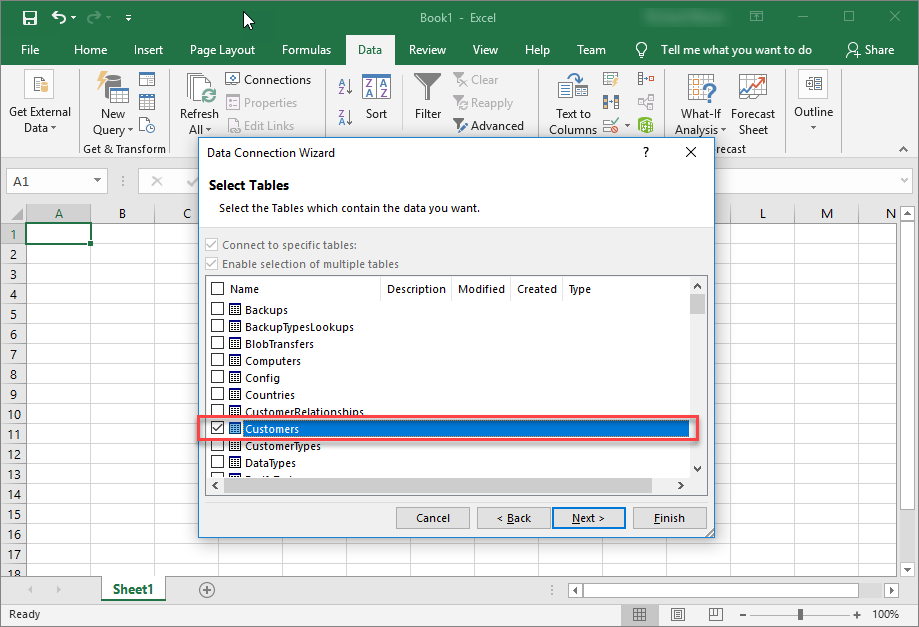Click the Save icon in title bar
Viewport: 919px width, 627px height.
click(x=29, y=18)
